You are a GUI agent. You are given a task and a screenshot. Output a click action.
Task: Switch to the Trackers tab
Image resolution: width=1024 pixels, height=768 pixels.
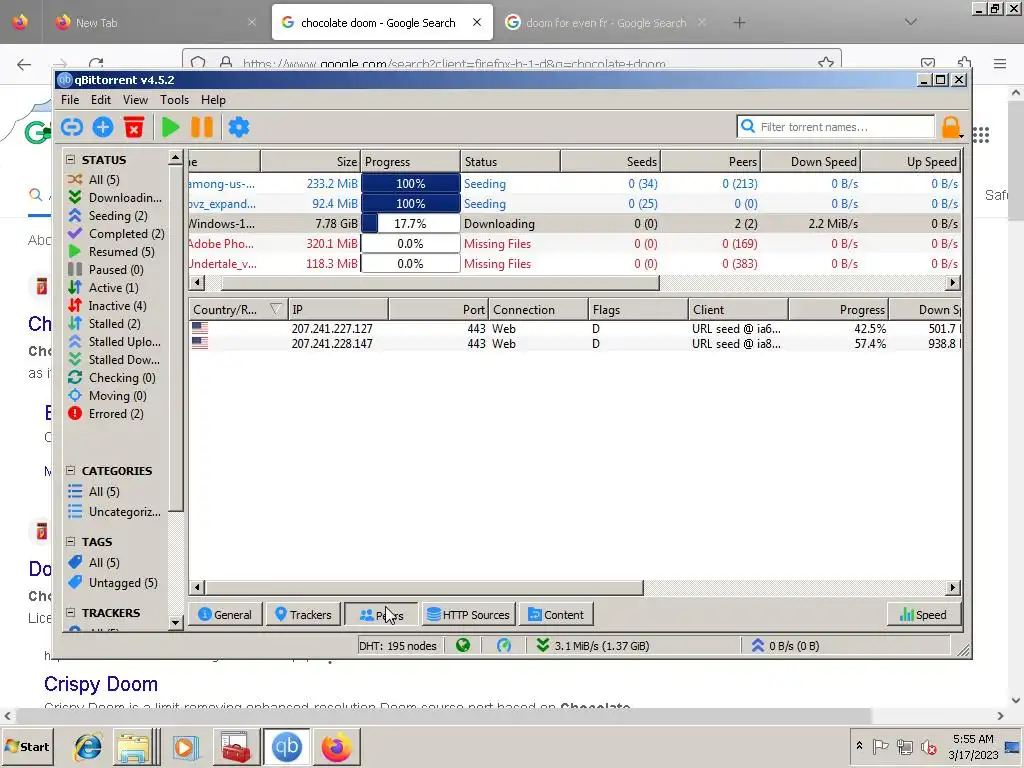[x=303, y=615]
